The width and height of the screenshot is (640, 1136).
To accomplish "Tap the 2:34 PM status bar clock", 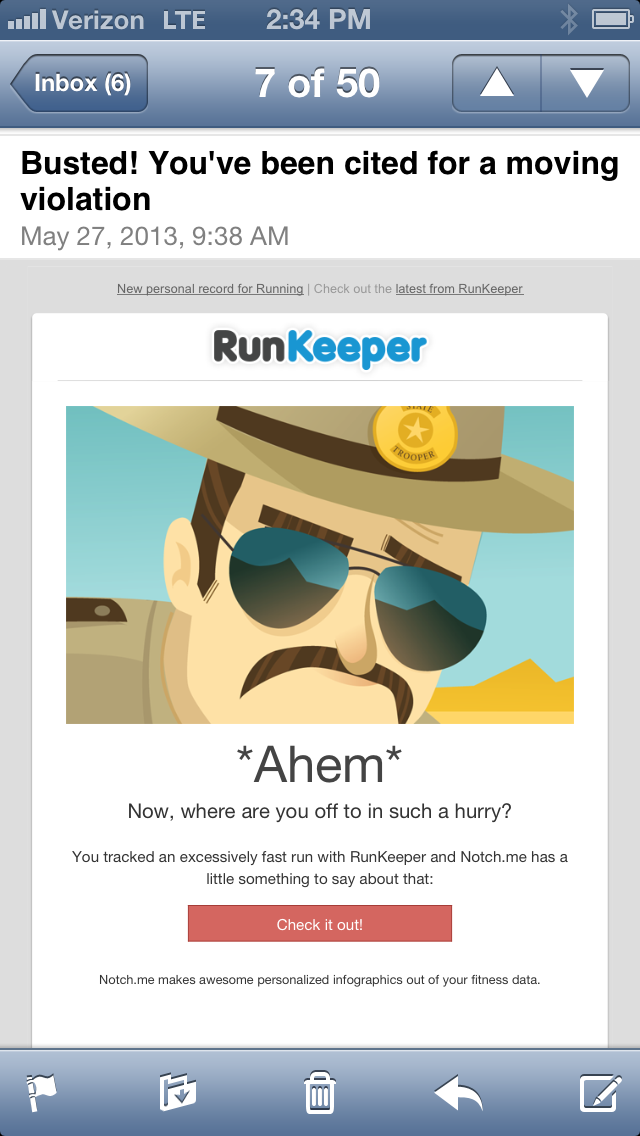I will coord(318,20).
